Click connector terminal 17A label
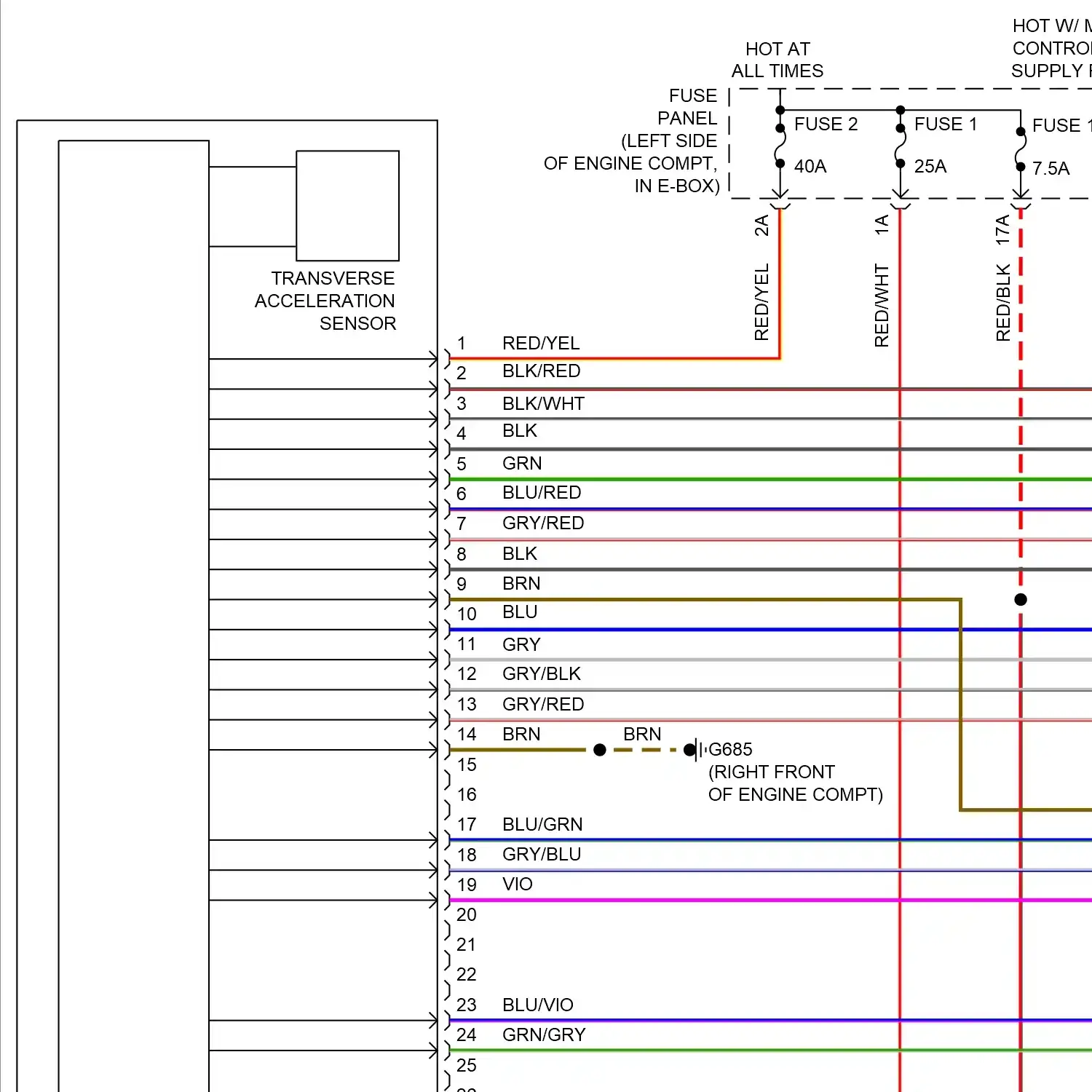Viewport: 1092px width, 1092px height. pos(1002,230)
